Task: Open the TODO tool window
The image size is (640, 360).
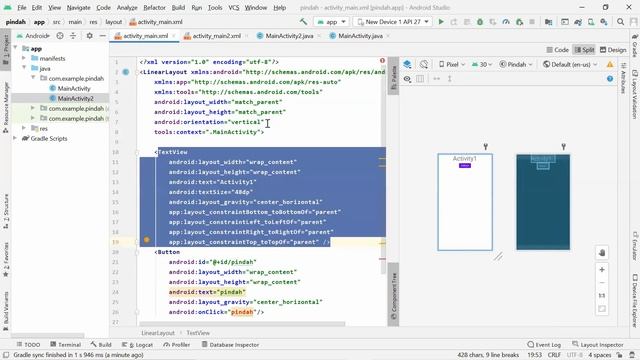Action: pyautogui.click(x=28, y=344)
